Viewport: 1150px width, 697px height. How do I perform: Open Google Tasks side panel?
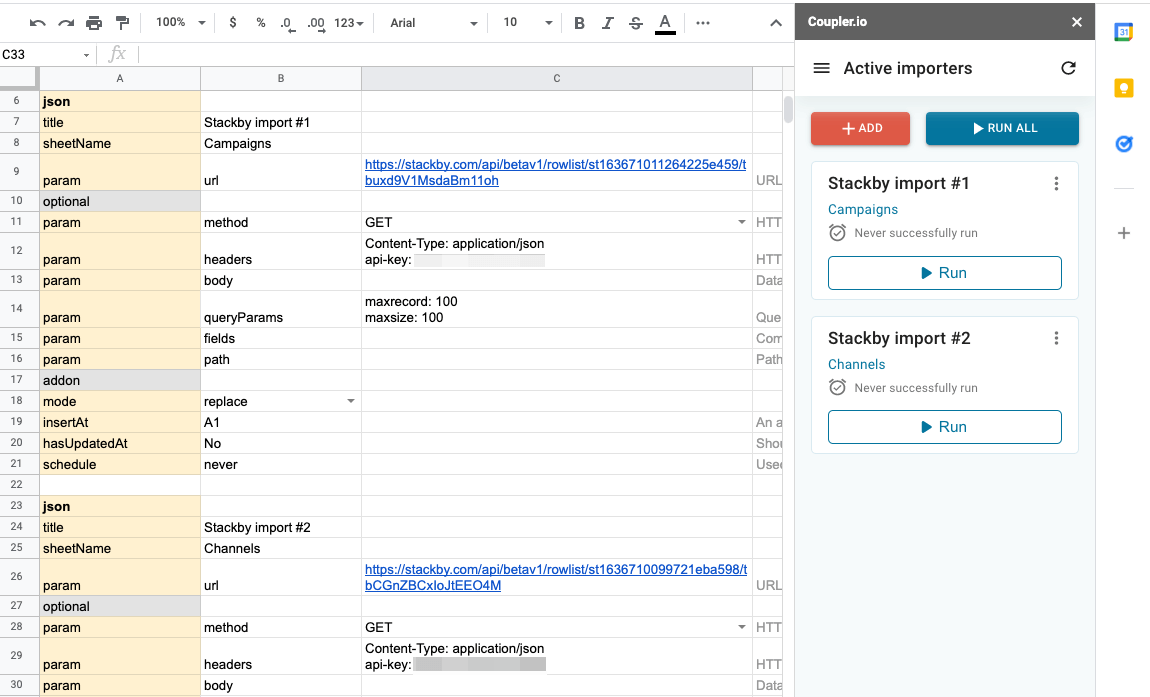point(1124,144)
